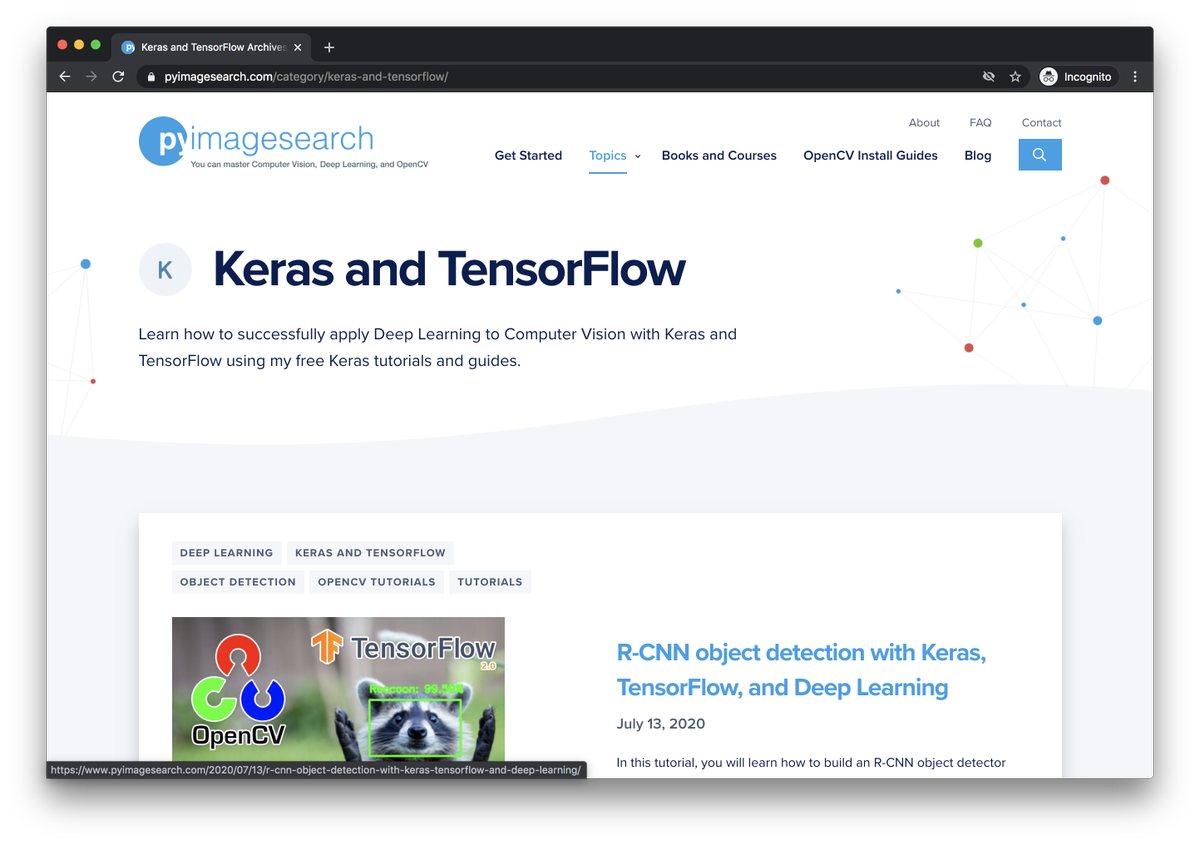The height and width of the screenshot is (845, 1200).
Task: Open OpenCV Install Guides menu item
Action: click(x=870, y=156)
